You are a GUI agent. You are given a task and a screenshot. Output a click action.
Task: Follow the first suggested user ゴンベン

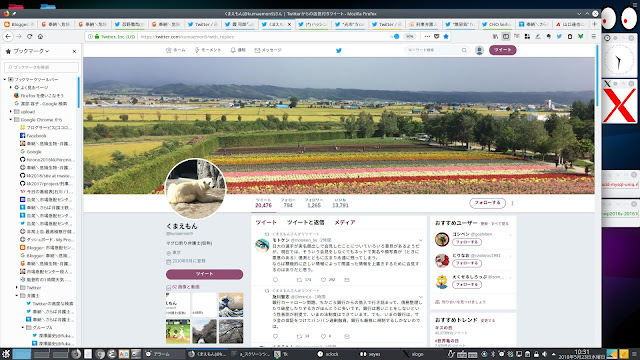click(x=467, y=242)
